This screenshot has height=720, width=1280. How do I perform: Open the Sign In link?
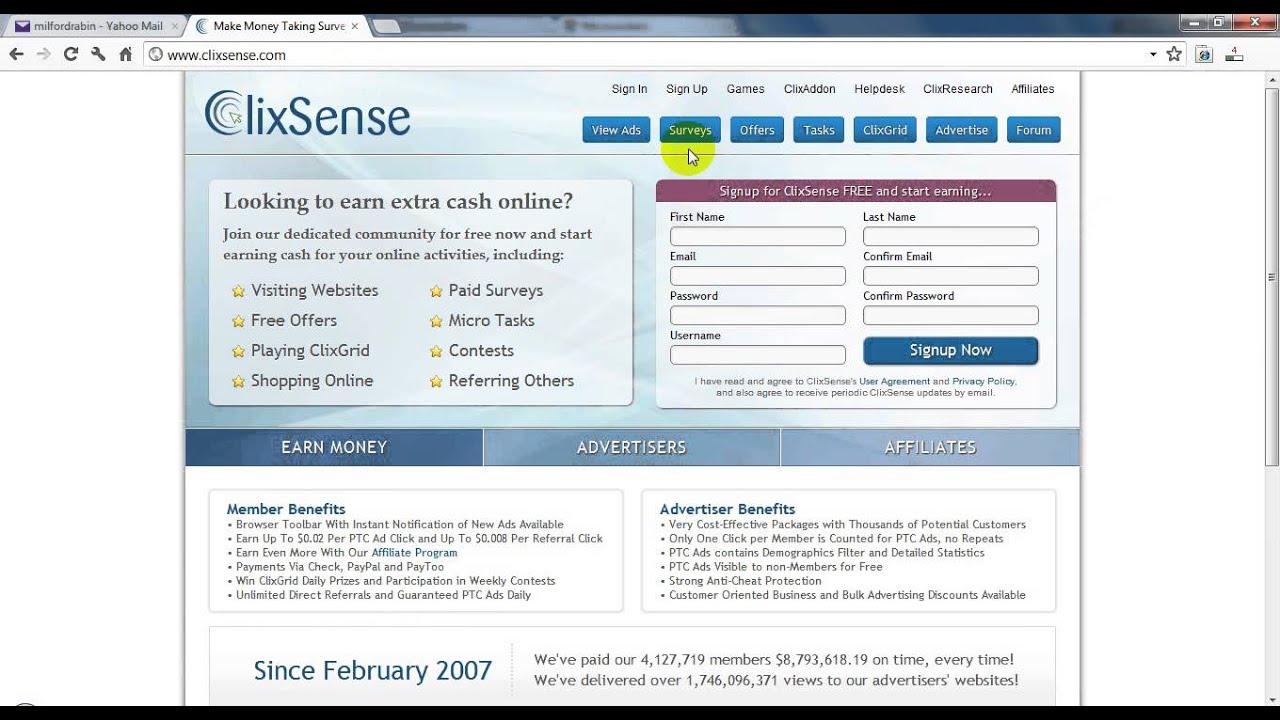pos(629,89)
